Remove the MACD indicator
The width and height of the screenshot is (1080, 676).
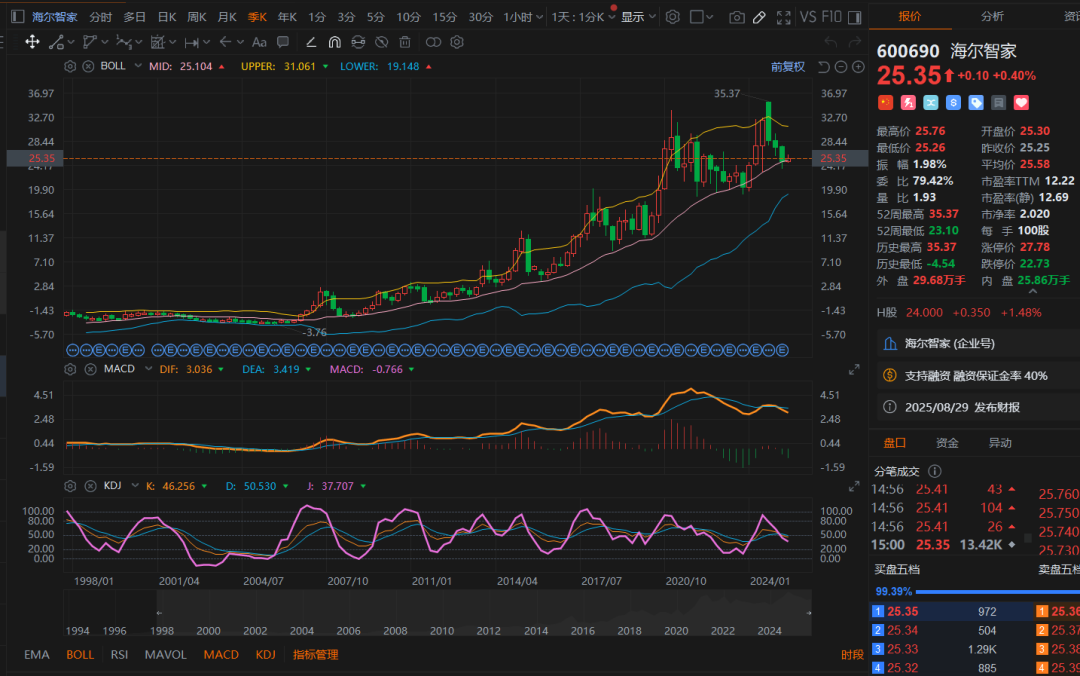point(90,369)
